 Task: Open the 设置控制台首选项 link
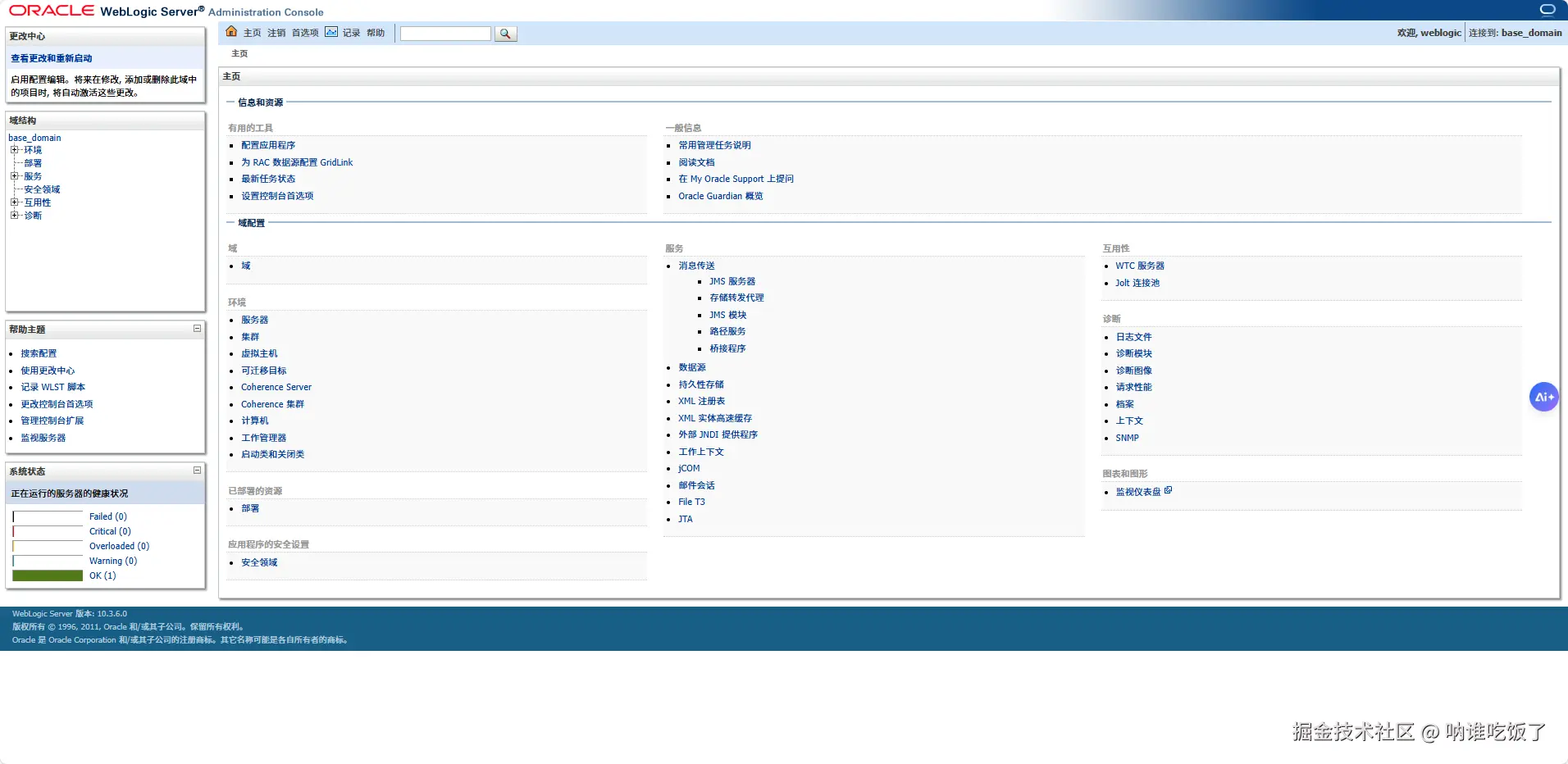pos(277,196)
